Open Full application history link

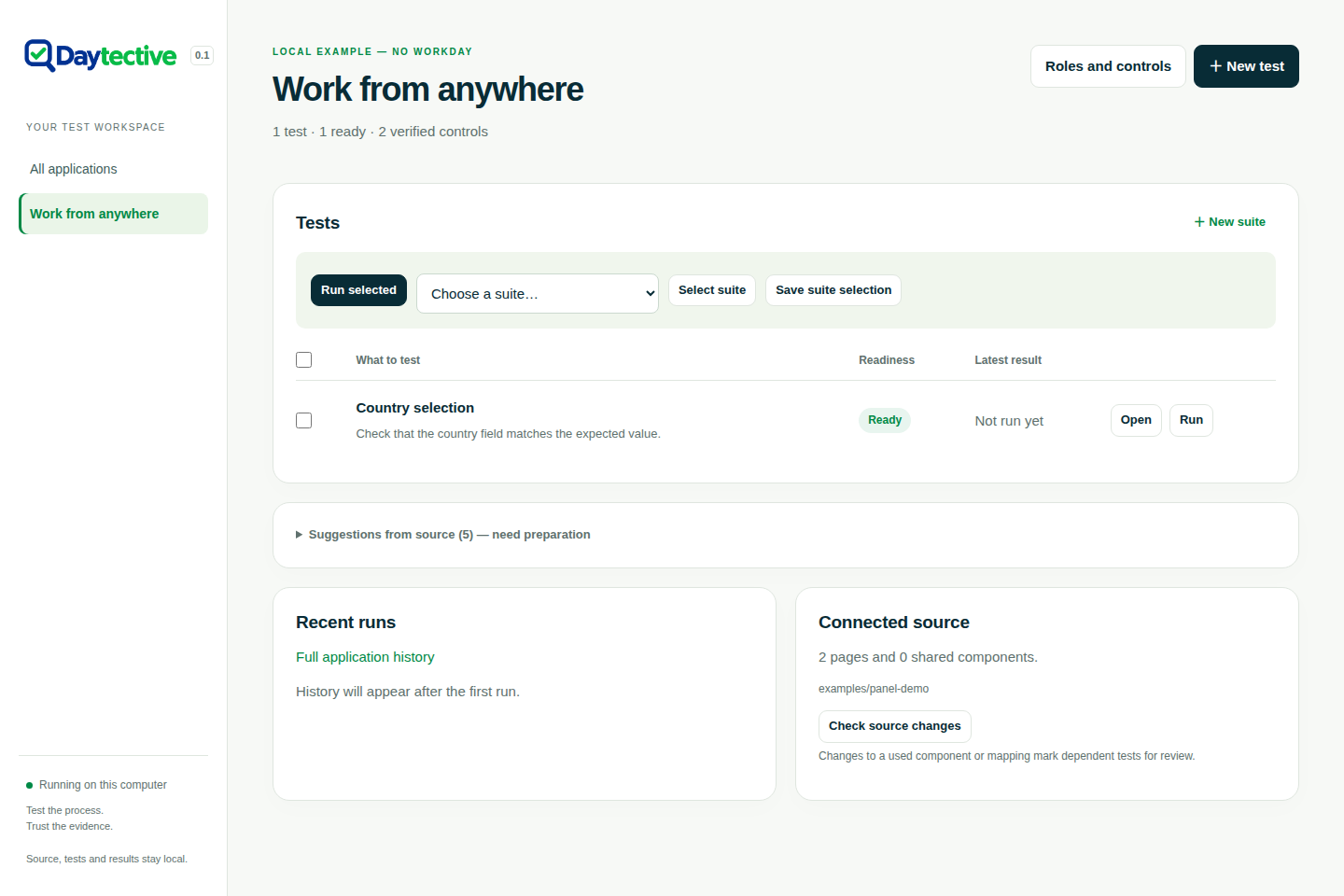coord(365,657)
